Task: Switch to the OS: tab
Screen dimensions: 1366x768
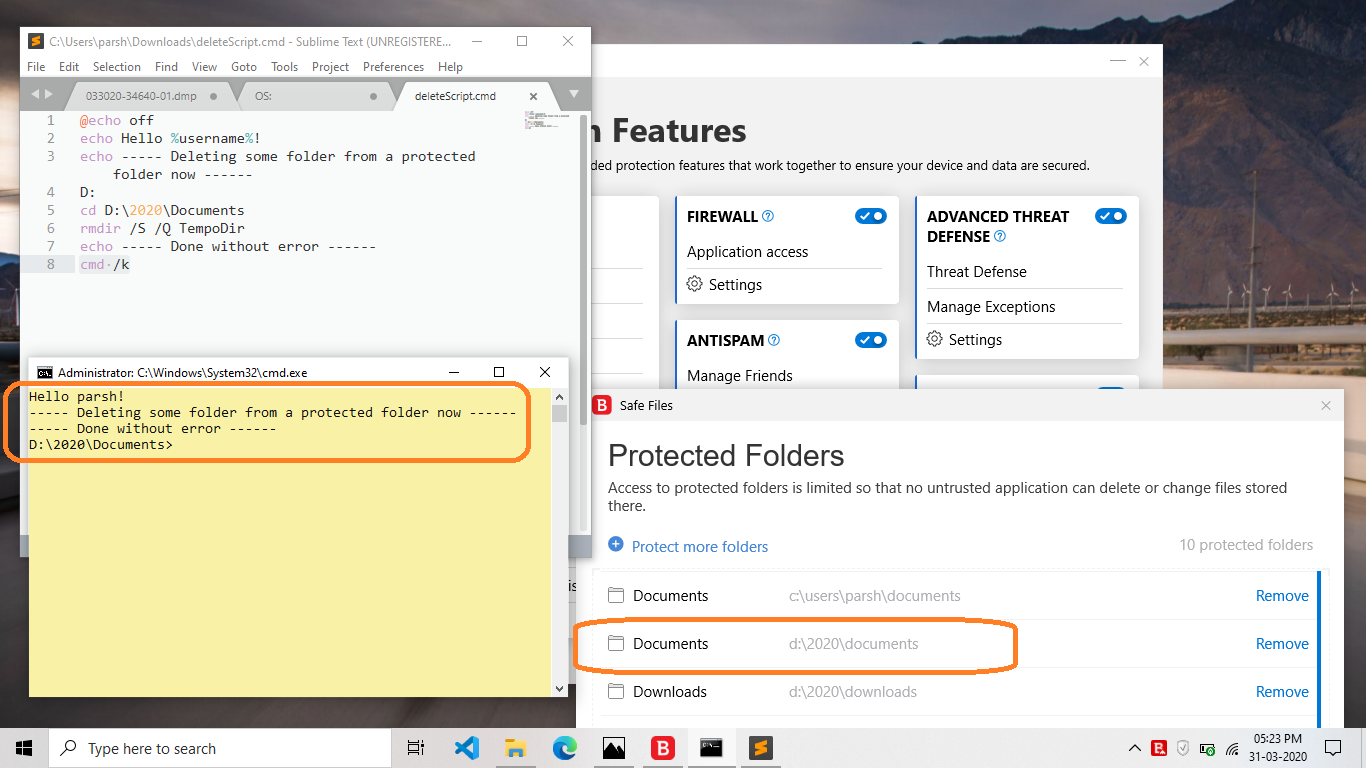Action: [x=315, y=96]
